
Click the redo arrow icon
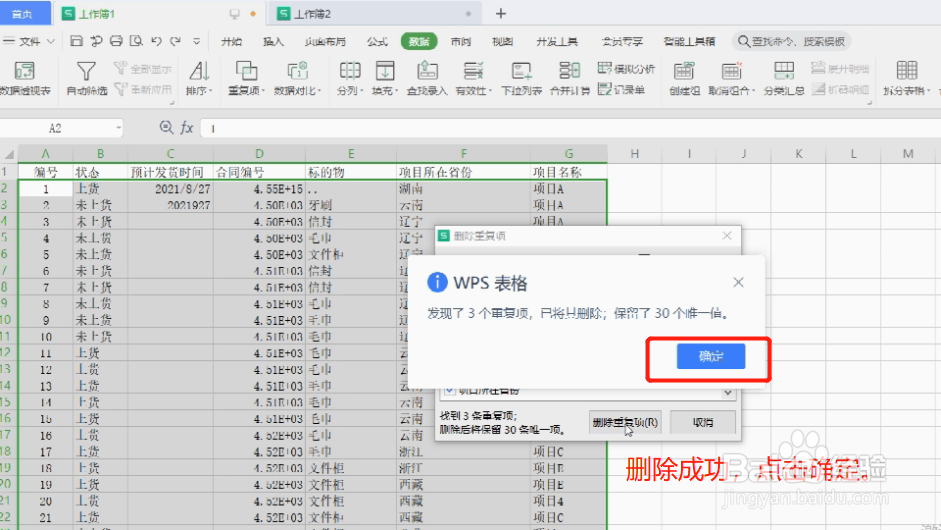point(176,41)
